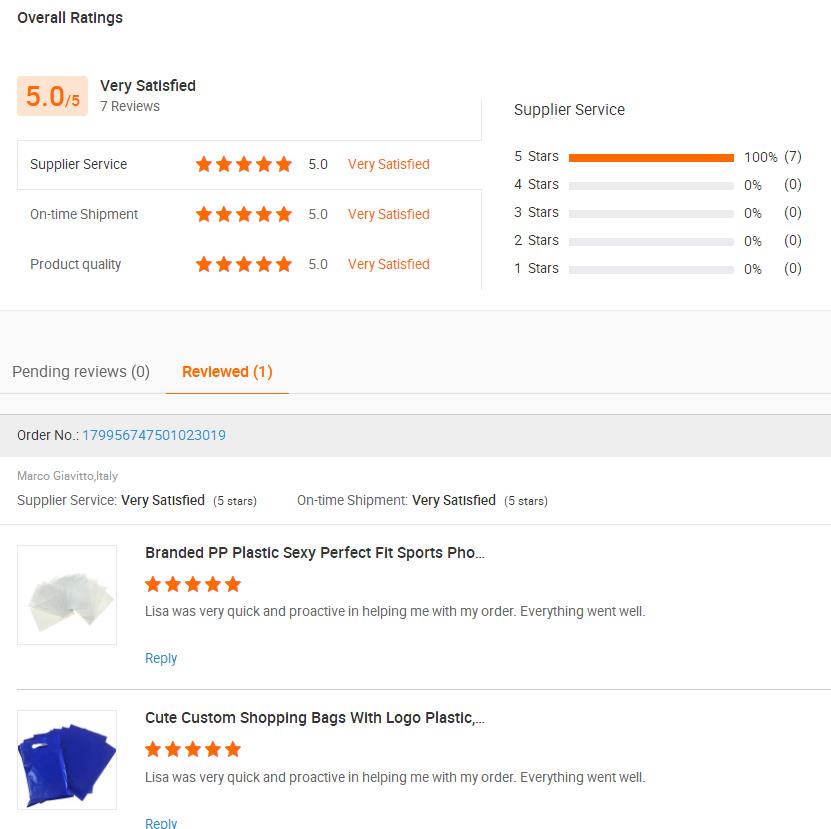Click stars under Branded PP Plastic review
Viewport: 831px width, 829px height.
click(x=193, y=584)
